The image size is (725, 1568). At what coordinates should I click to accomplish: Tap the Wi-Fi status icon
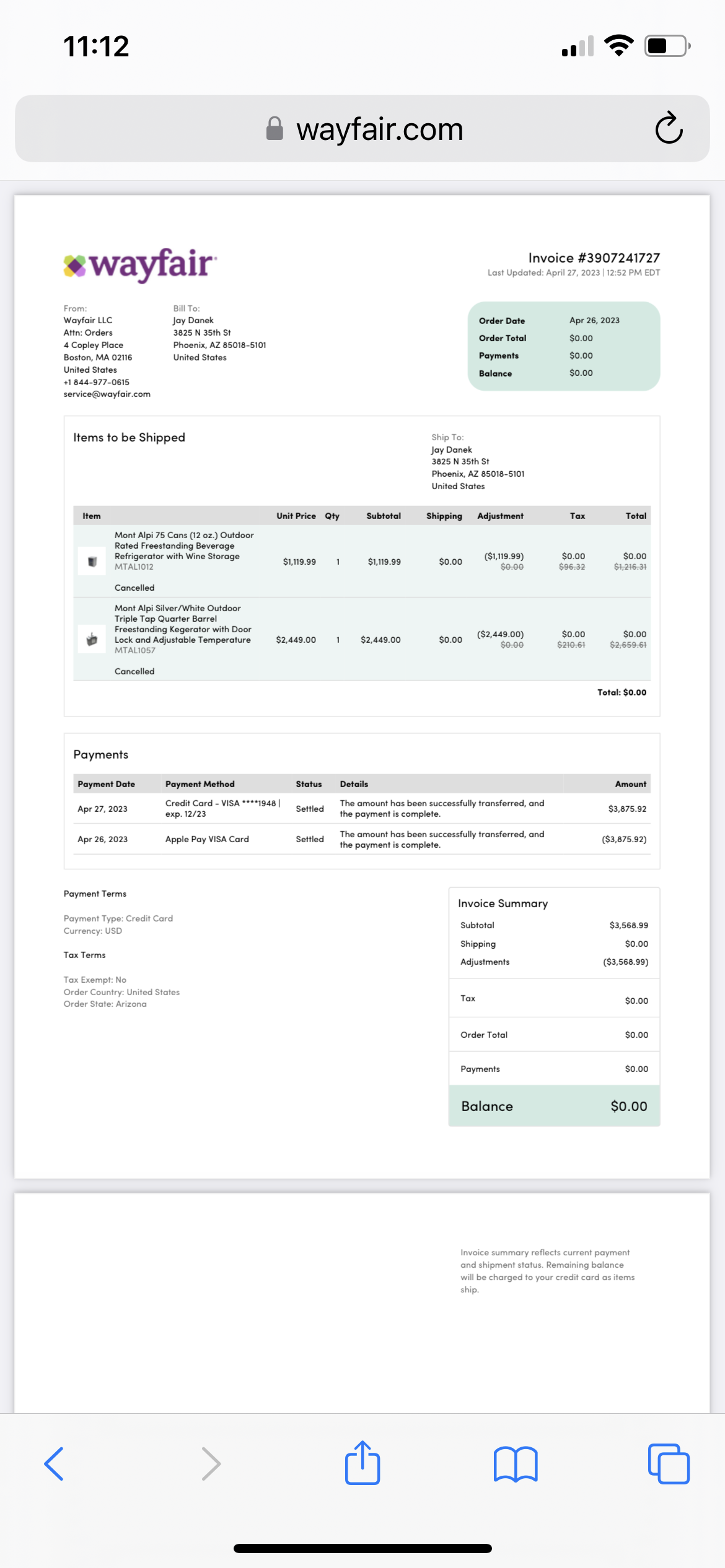(618, 46)
